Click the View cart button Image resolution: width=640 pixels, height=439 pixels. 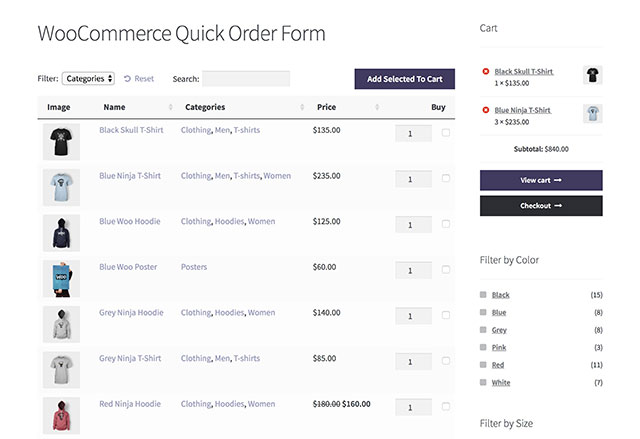[541, 180]
